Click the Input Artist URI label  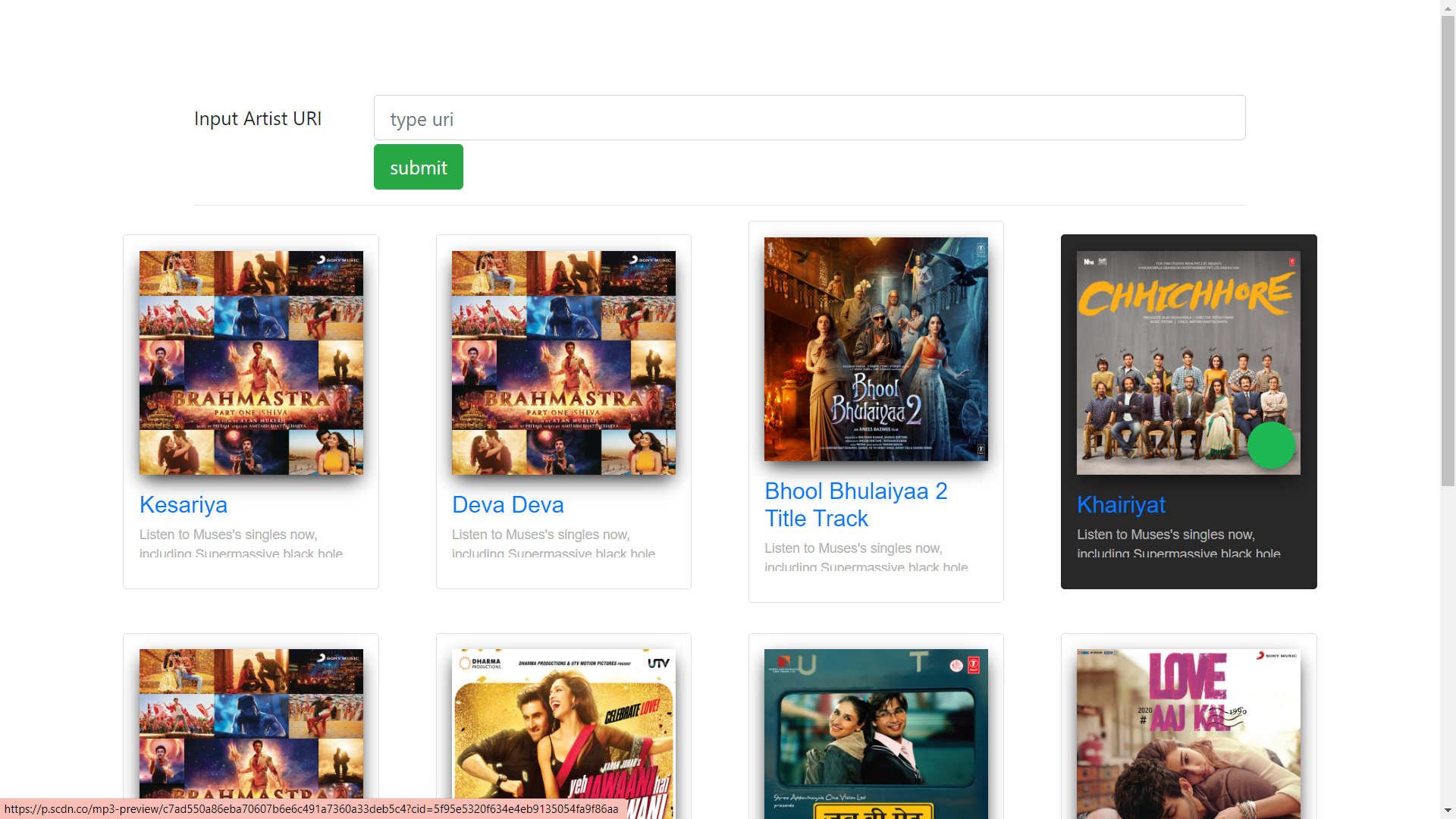pos(258,119)
